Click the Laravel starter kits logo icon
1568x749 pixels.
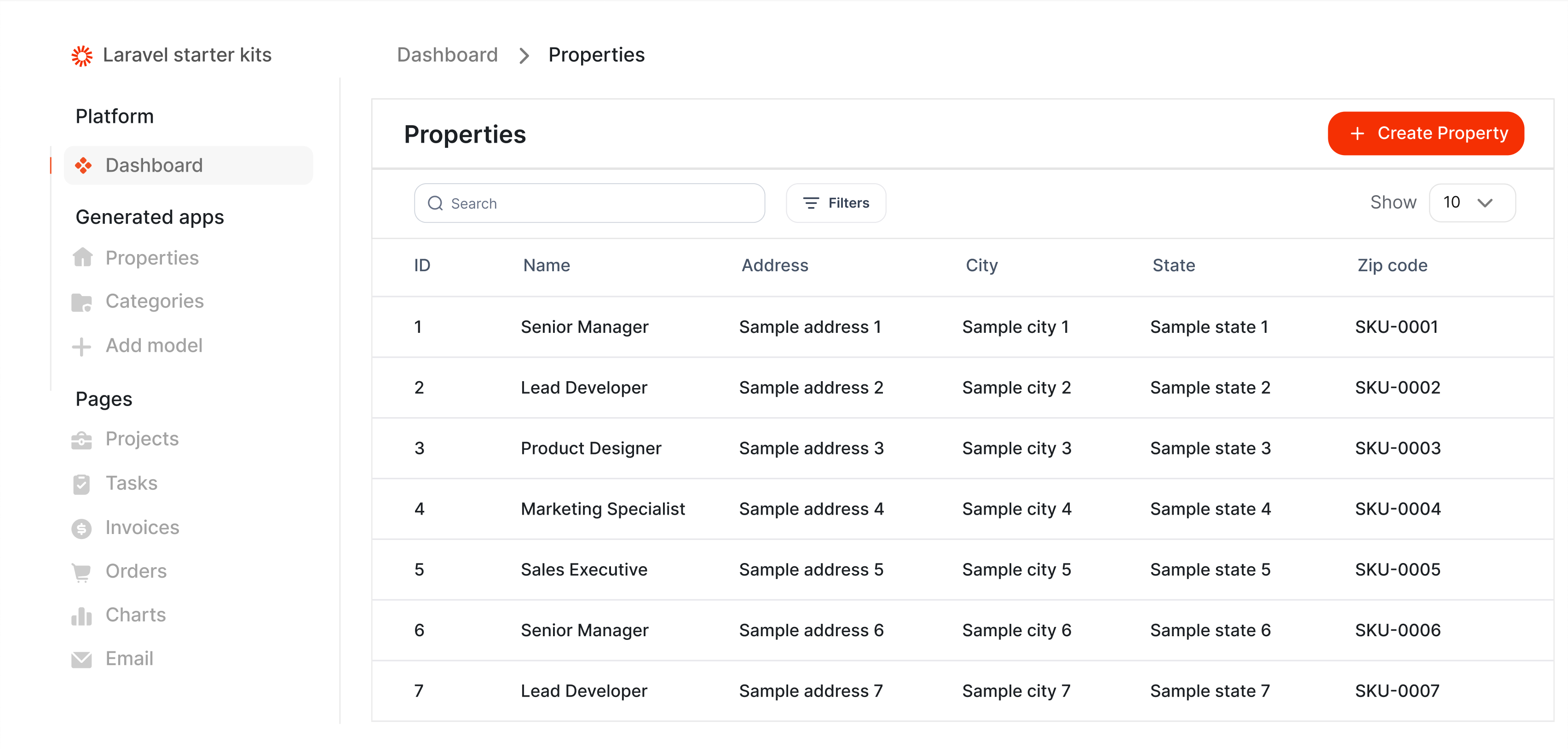pos(81,55)
